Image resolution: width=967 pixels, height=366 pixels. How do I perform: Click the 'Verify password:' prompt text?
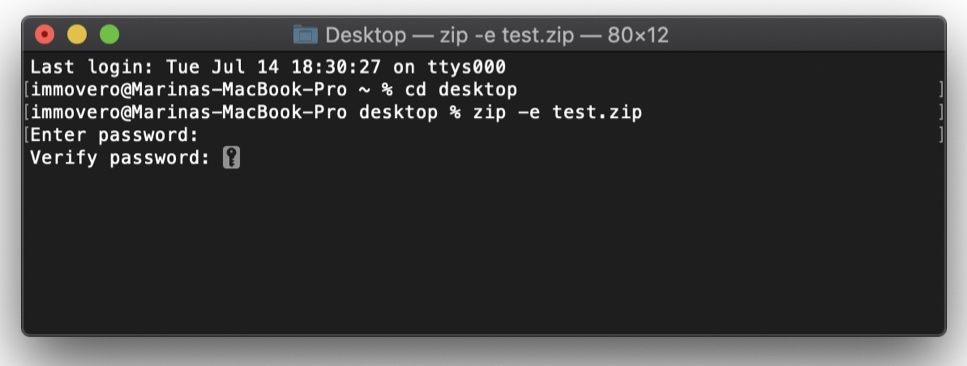coord(120,157)
